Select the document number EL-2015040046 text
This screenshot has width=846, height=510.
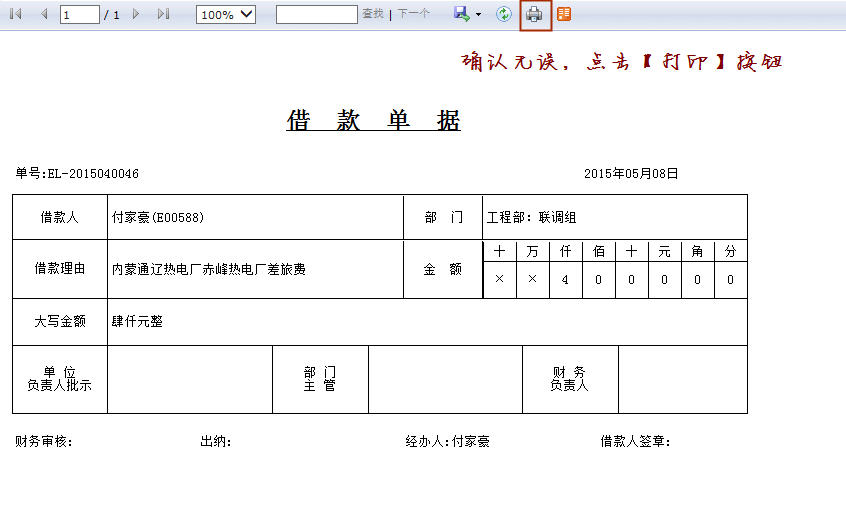[x=93, y=173]
